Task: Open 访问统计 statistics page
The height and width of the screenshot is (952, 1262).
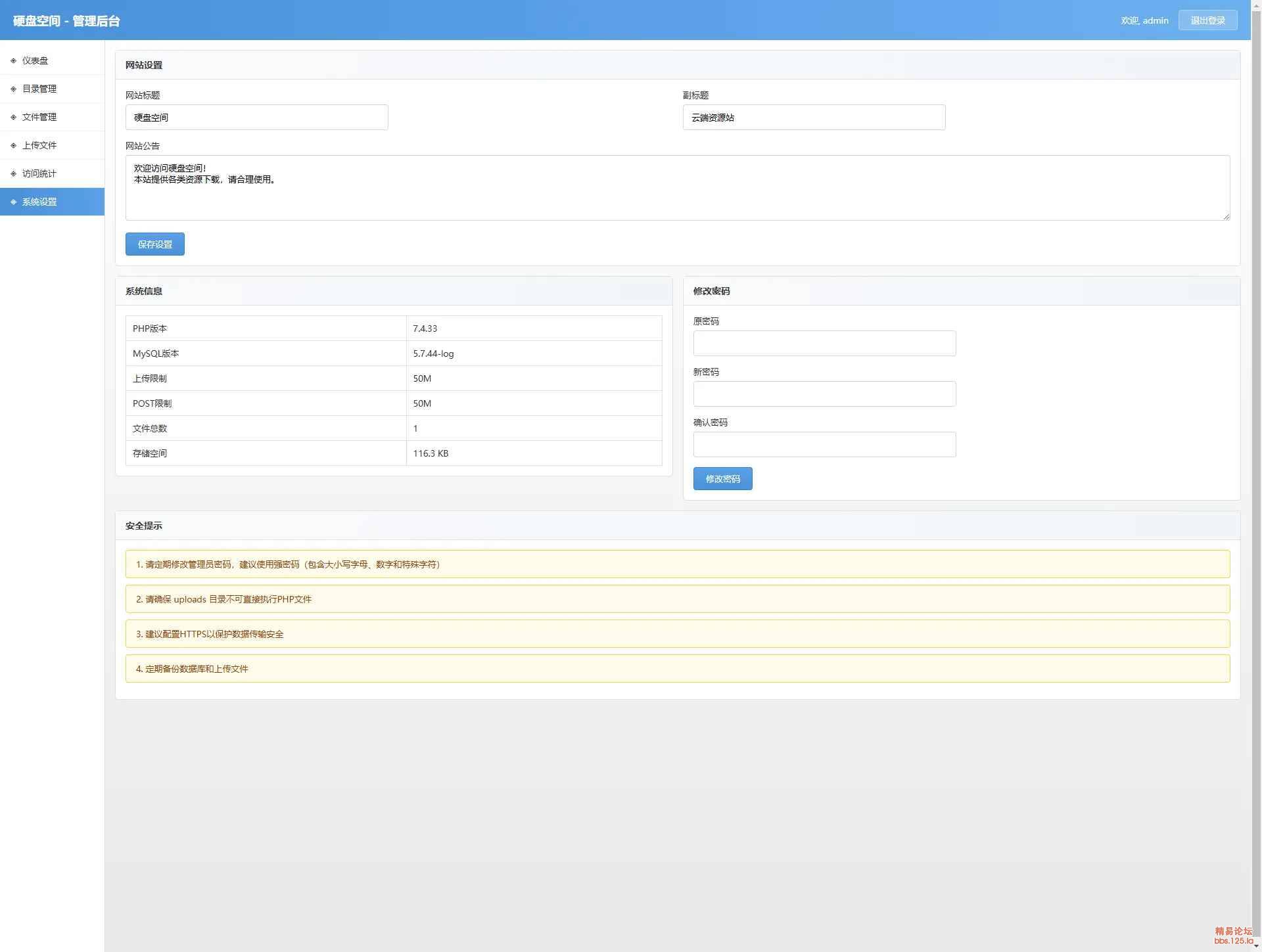Action: pyautogui.click(x=39, y=173)
